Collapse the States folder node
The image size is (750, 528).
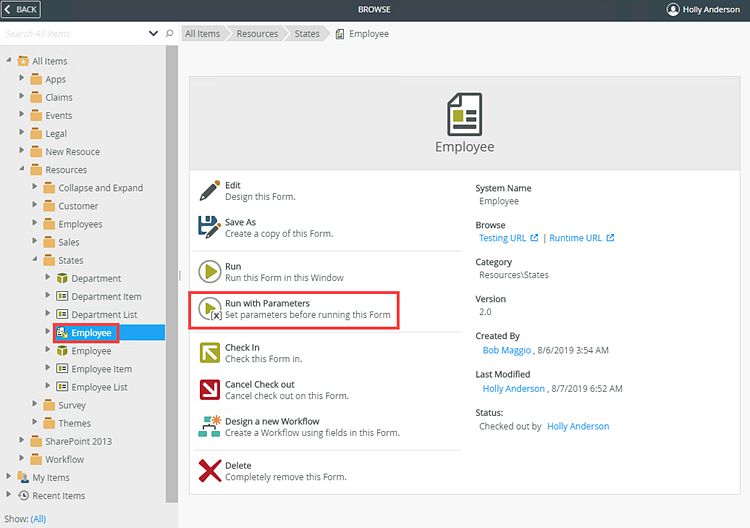click(x=35, y=260)
